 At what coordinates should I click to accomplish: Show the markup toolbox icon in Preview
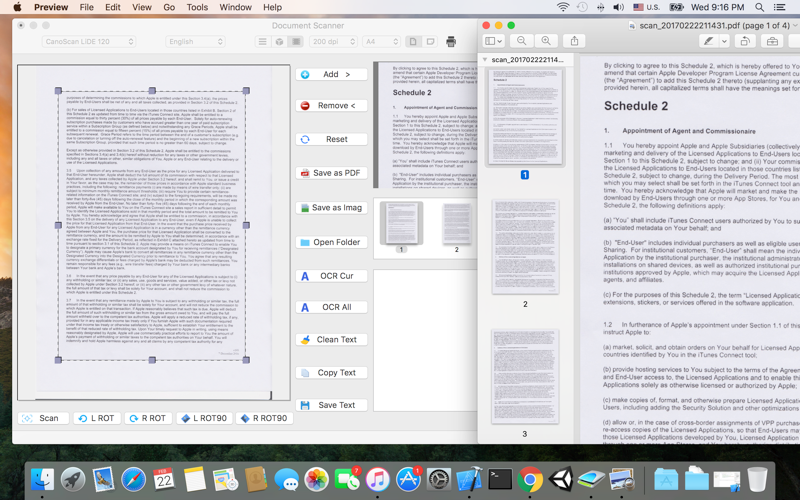click(x=772, y=41)
